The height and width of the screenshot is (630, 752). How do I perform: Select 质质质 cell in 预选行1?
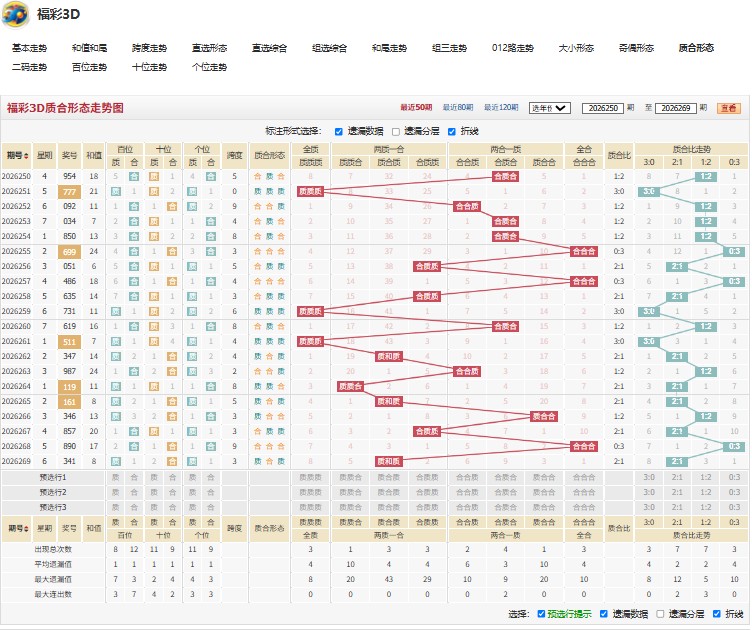tap(310, 478)
